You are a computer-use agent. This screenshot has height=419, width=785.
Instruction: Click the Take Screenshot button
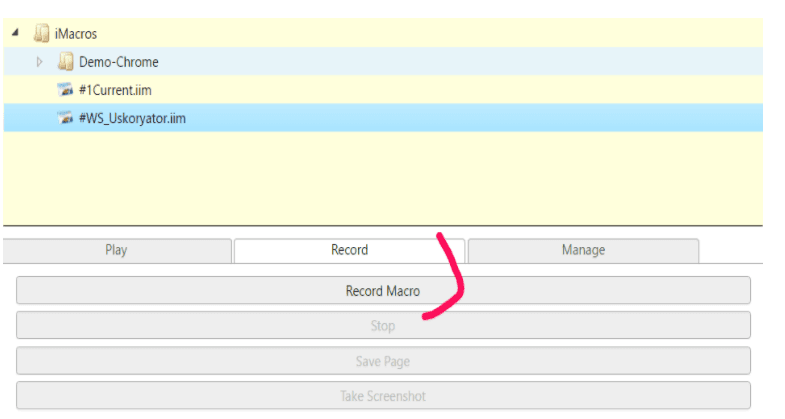click(383, 395)
